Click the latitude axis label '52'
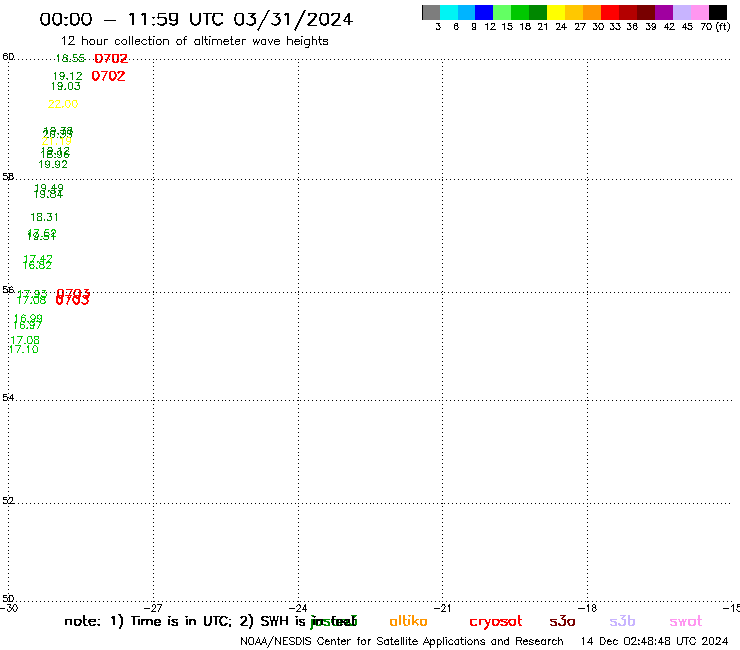 point(8,500)
